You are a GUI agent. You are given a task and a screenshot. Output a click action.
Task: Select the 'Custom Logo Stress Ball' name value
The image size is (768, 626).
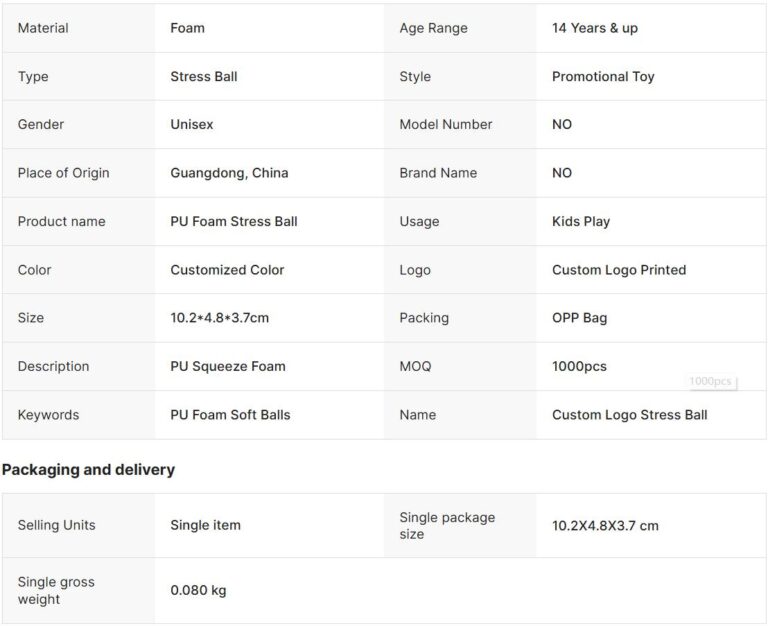630,415
